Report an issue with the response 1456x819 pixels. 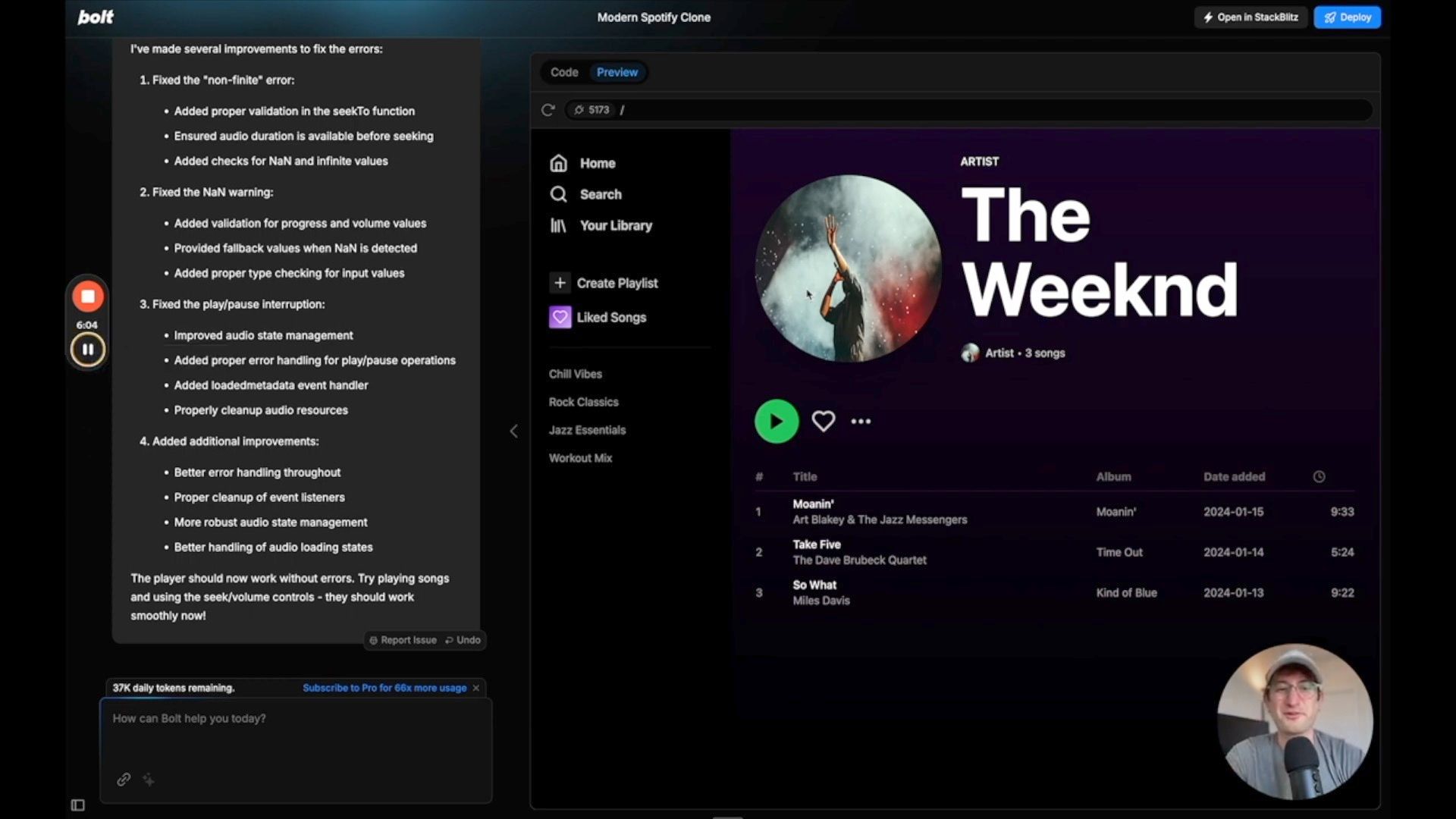403,640
